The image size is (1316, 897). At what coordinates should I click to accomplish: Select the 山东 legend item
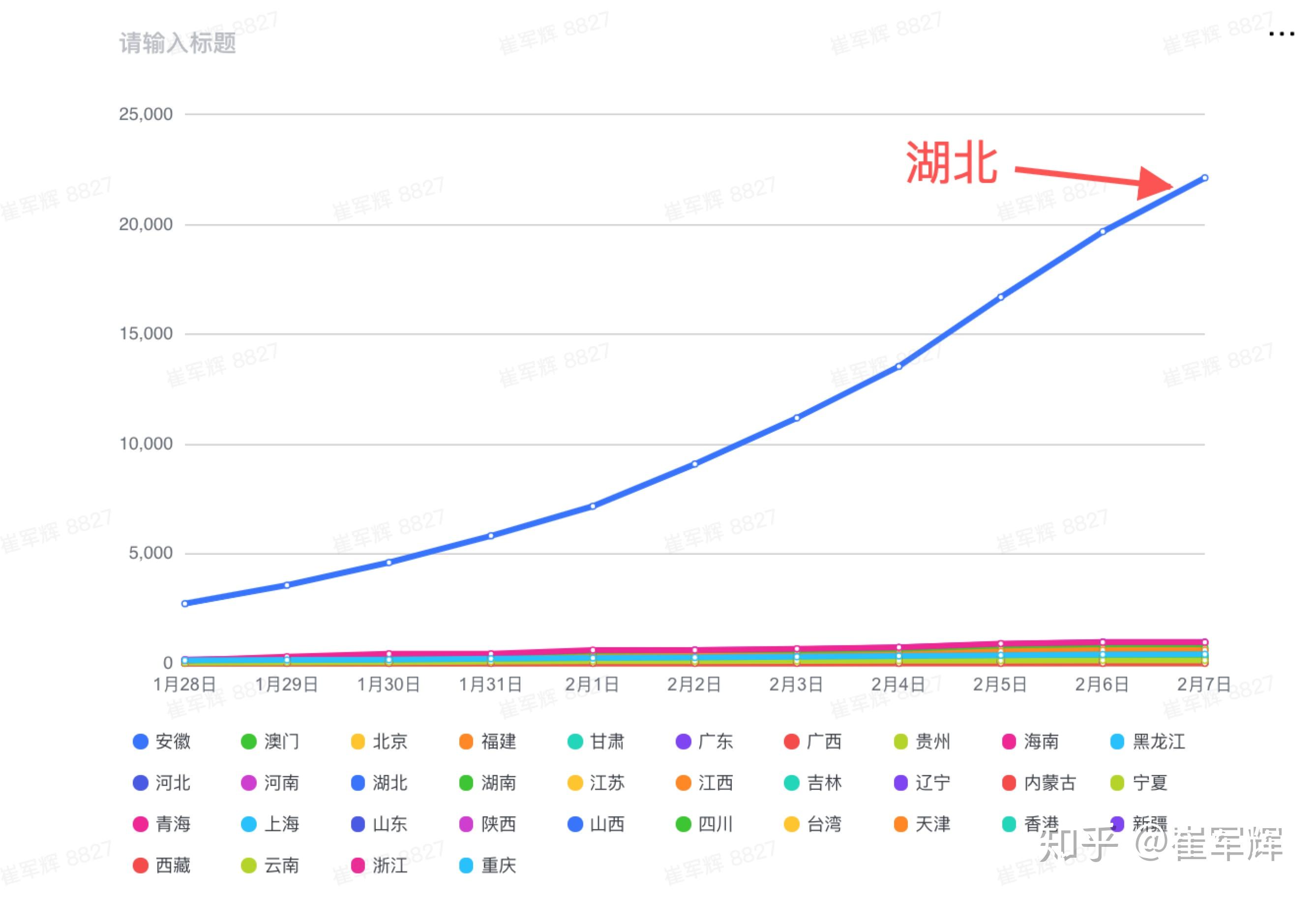pos(379,824)
